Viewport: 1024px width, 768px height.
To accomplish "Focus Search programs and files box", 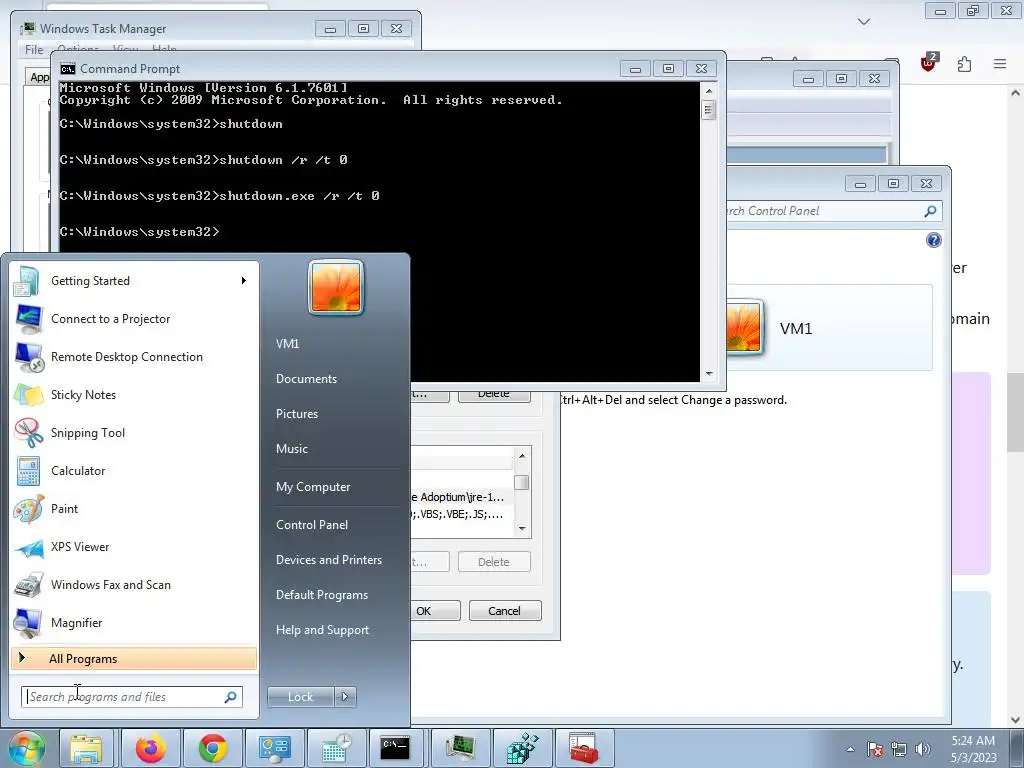I will [x=132, y=697].
